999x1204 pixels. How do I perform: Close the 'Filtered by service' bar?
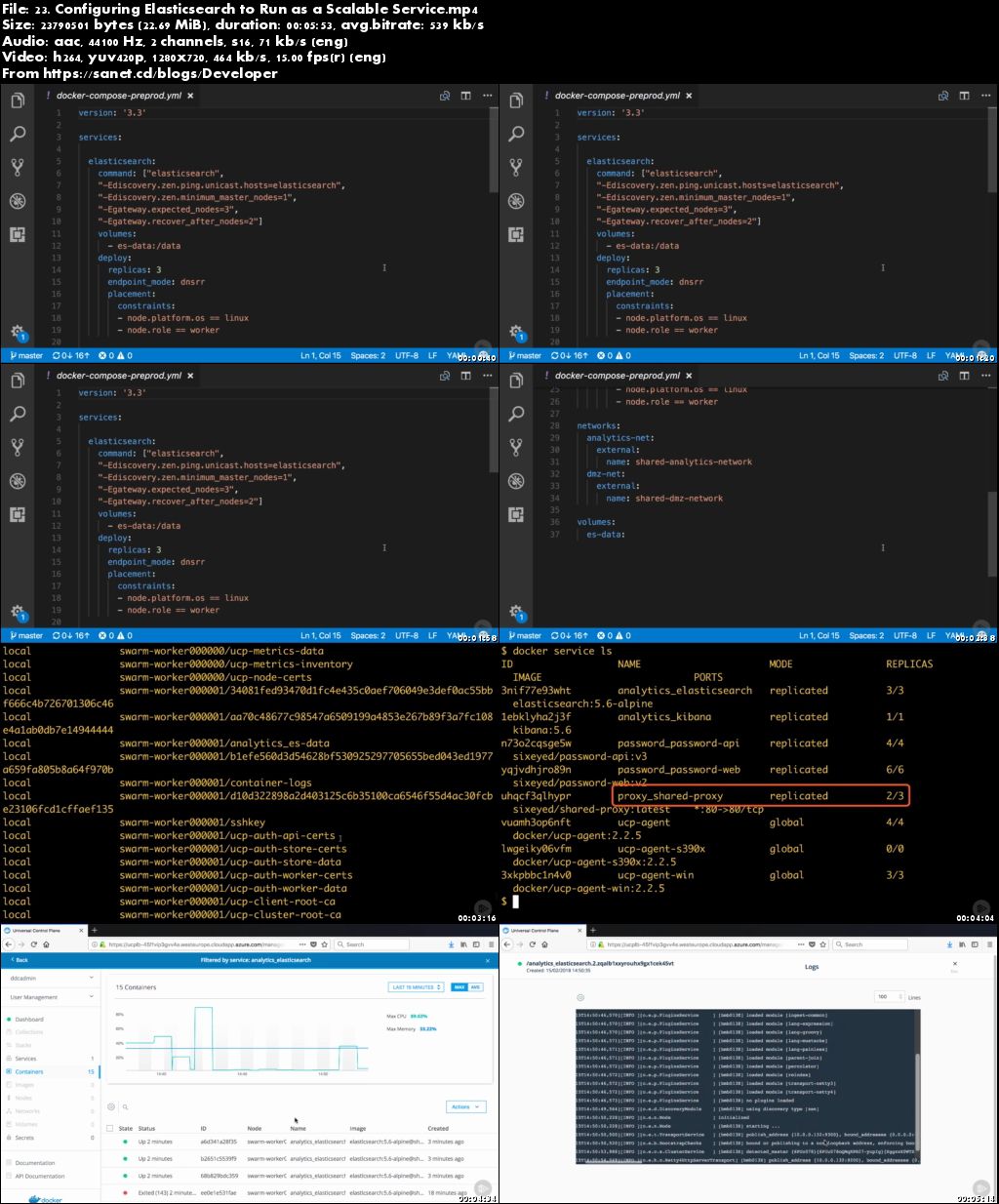coord(487,960)
